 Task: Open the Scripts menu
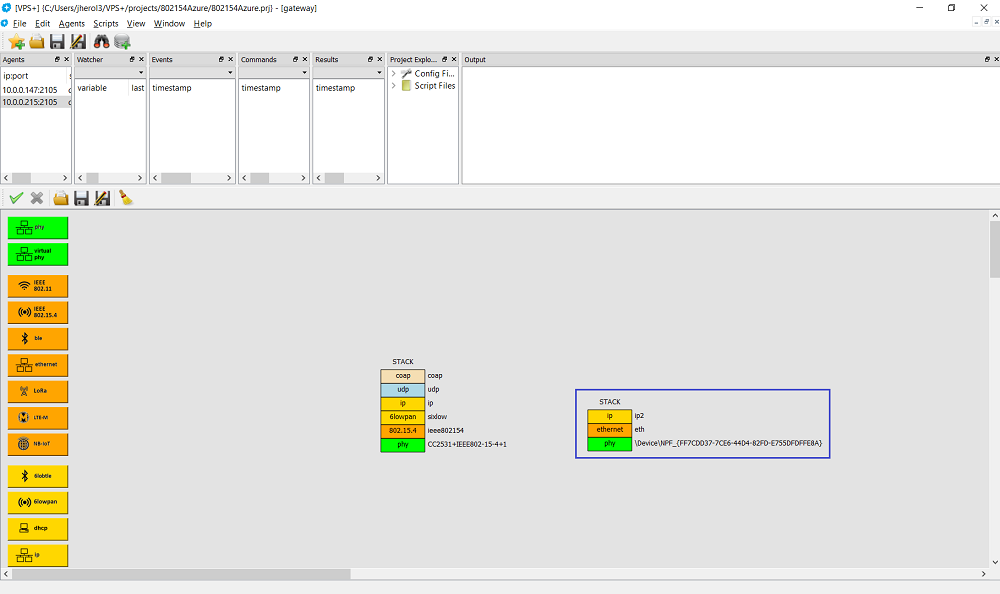(x=105, y=23)
